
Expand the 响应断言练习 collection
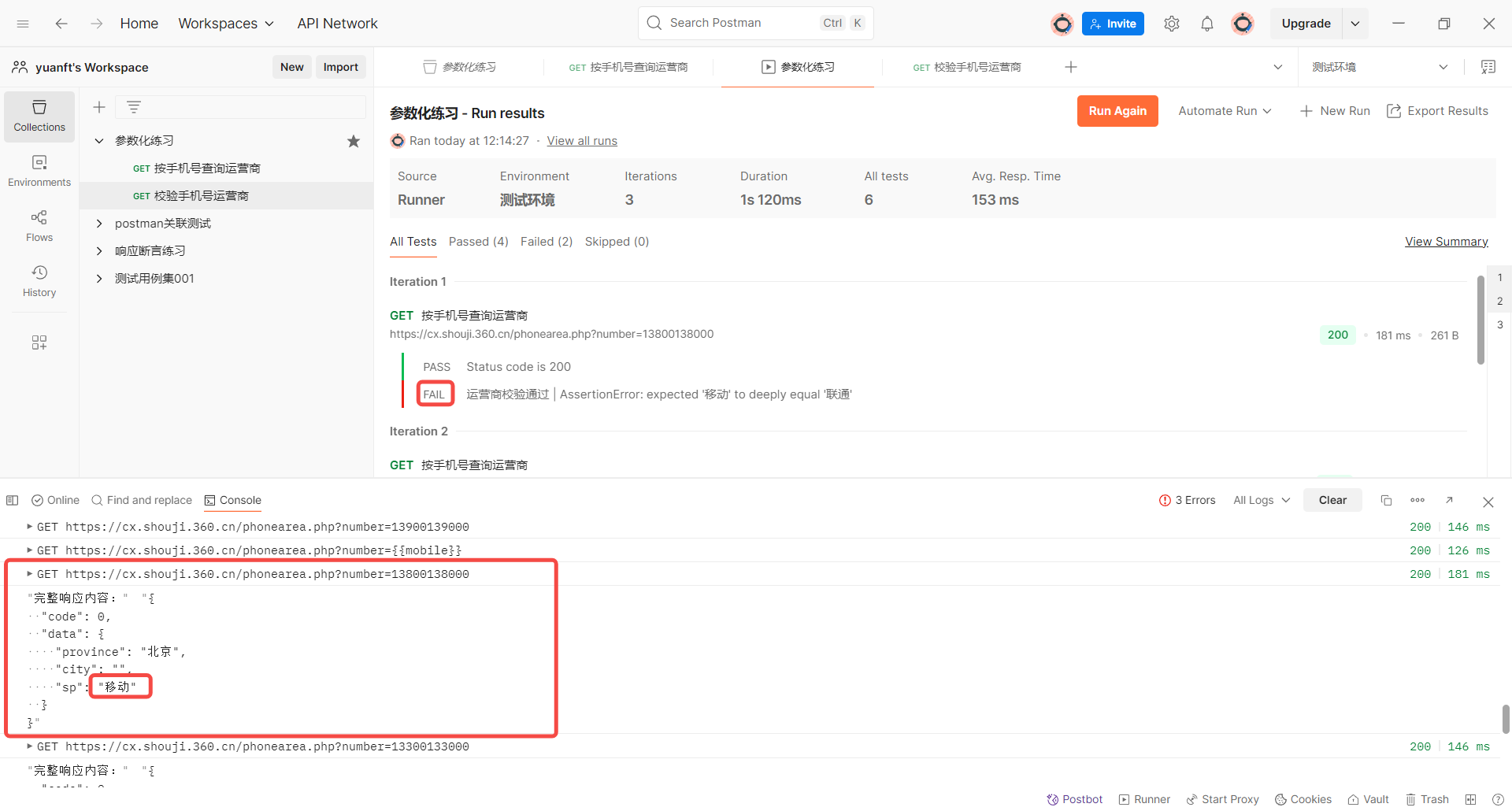coord(99,251)
